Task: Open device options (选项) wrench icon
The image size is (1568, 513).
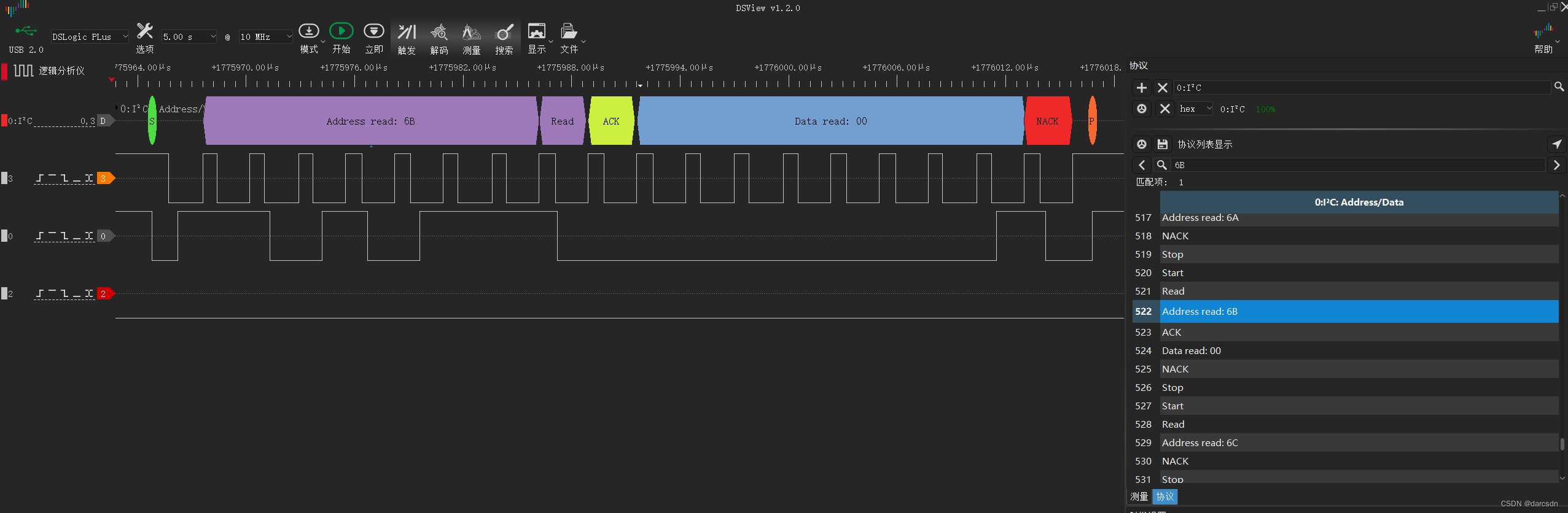Action: 144,31
